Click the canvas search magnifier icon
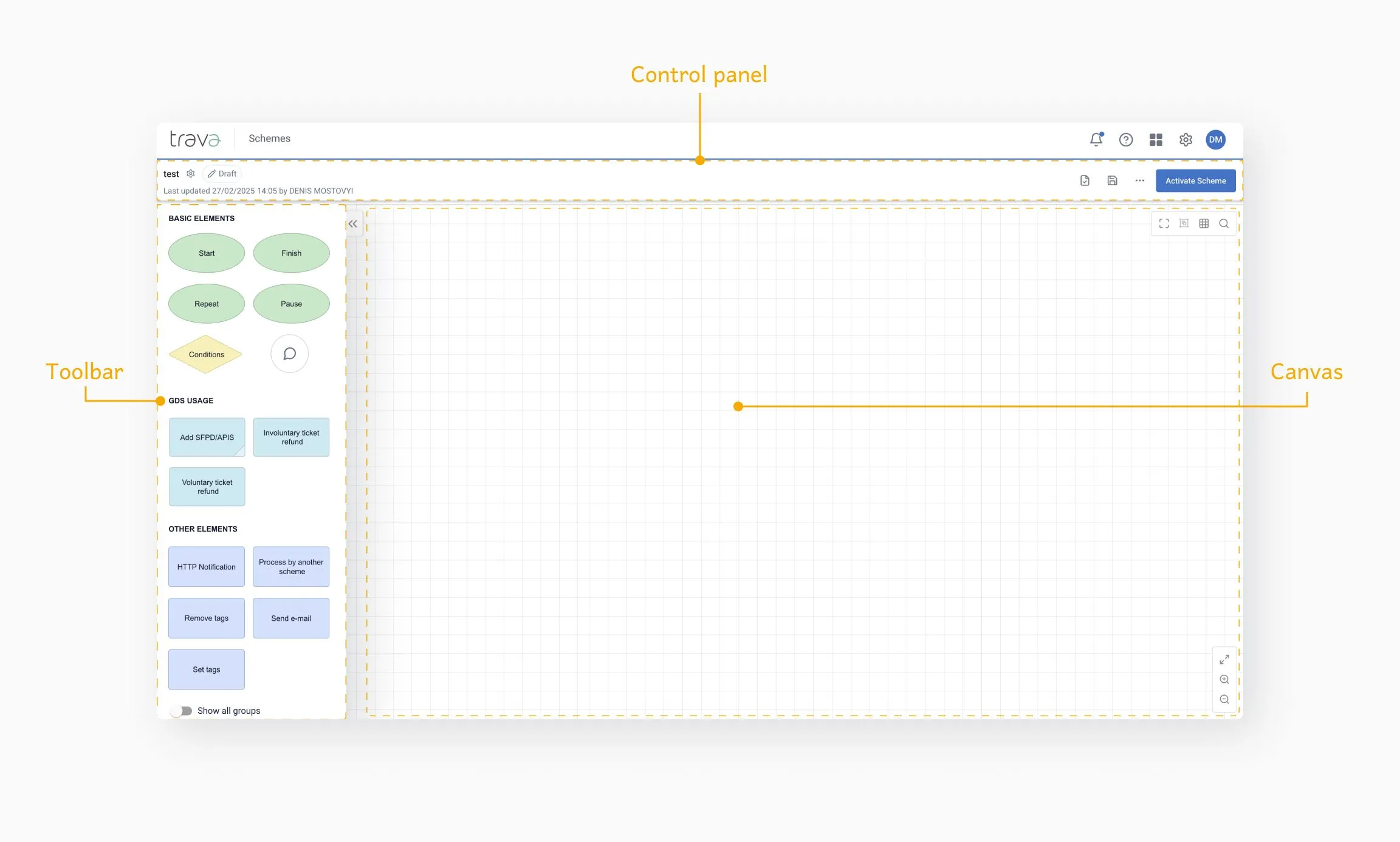The height and width of the screenshot is (842, 1400). pyautogui.click(x=1224, y=224)
